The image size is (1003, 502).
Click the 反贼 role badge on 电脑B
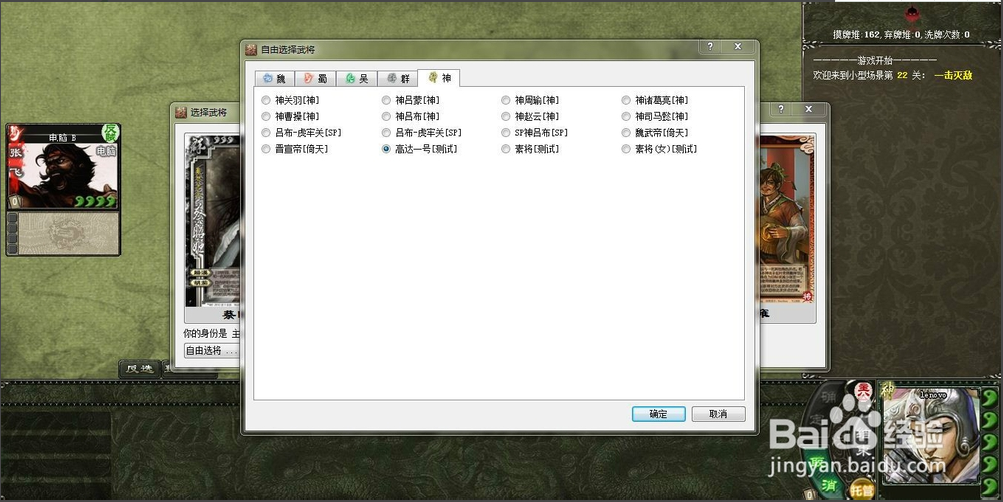tap(111, 133)
